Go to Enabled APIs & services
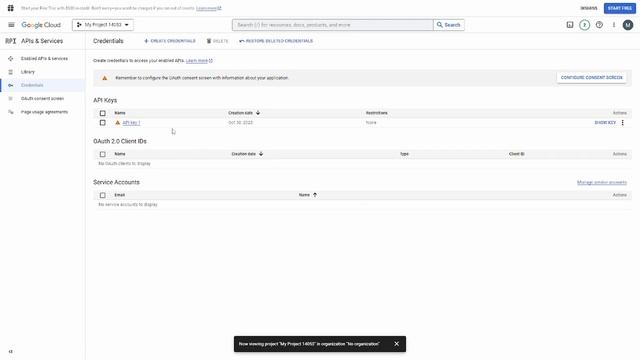640x360 pixels. (44, 59)
